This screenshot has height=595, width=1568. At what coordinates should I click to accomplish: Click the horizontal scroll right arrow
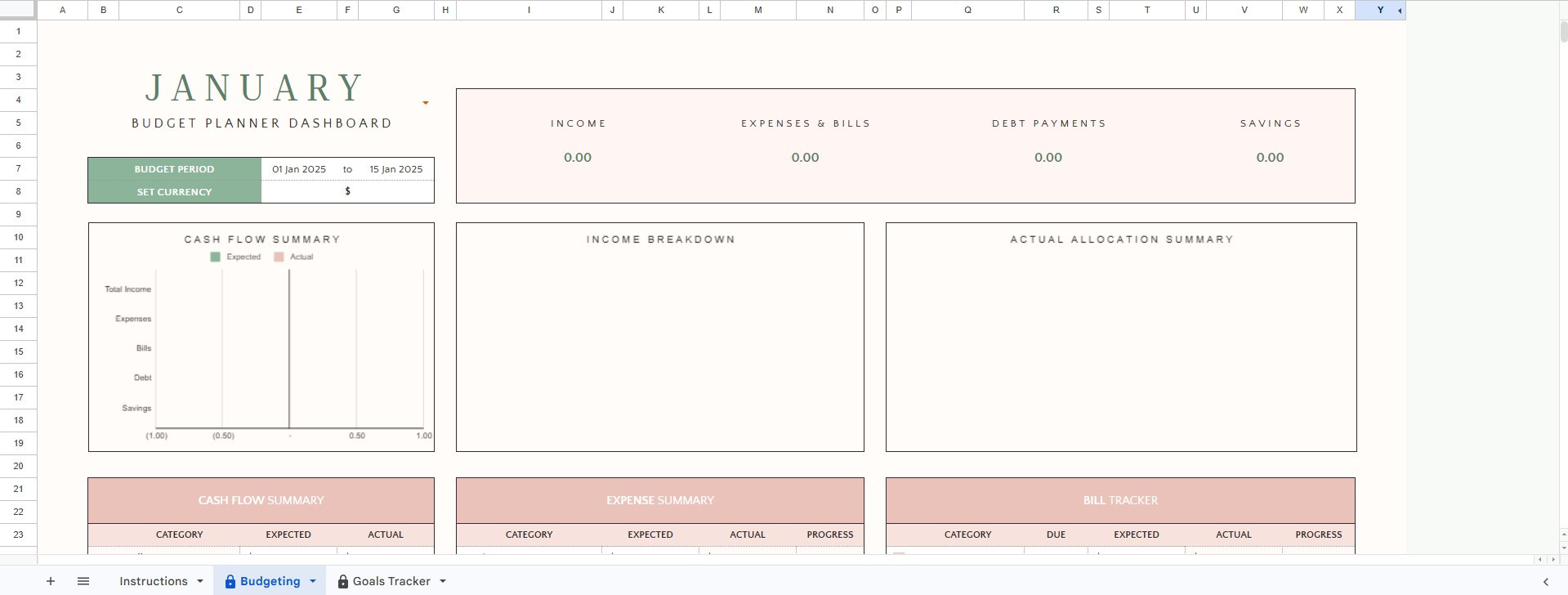coord(1552,559)
